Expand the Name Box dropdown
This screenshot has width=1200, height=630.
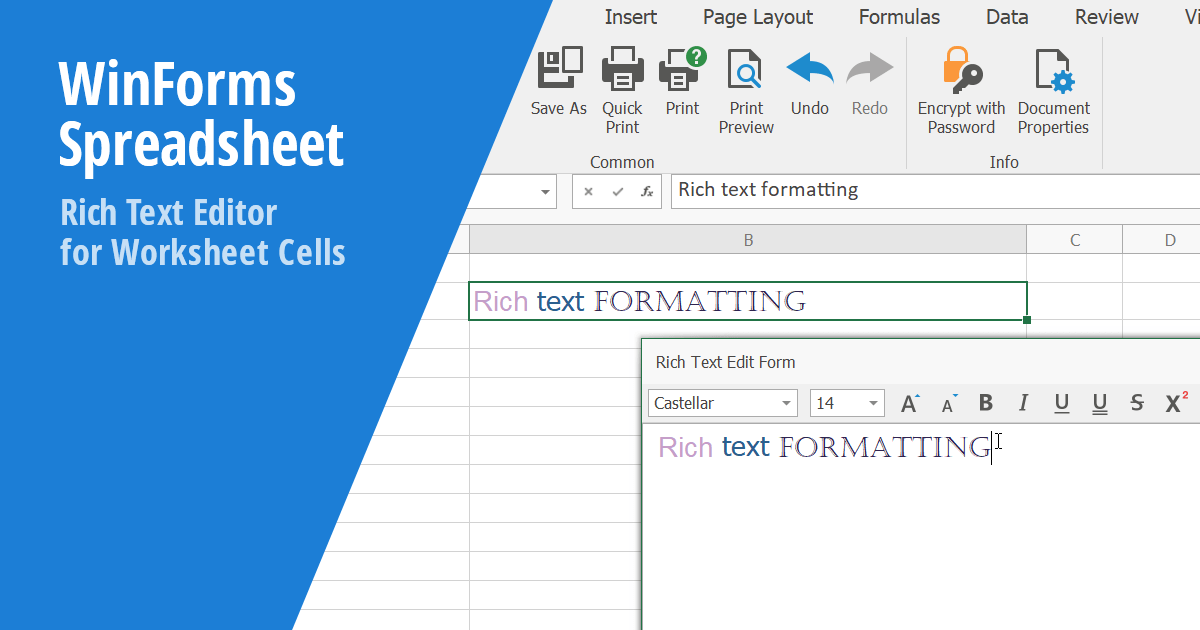tap(546, 191)
